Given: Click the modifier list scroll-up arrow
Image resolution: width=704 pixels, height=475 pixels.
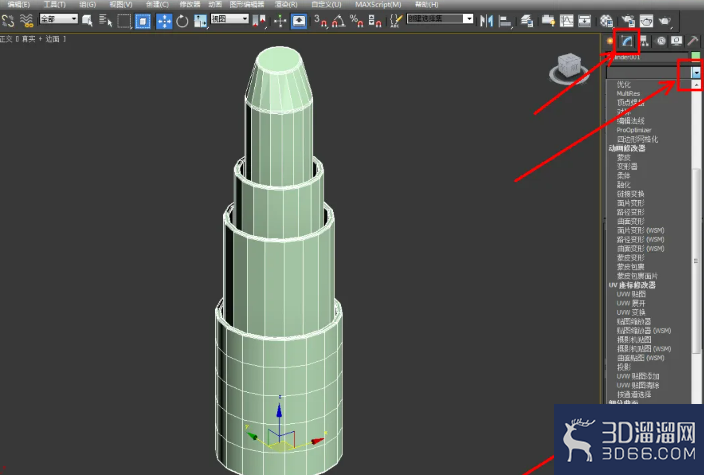Looking at the screenshot, I should [x=696, y=84].
